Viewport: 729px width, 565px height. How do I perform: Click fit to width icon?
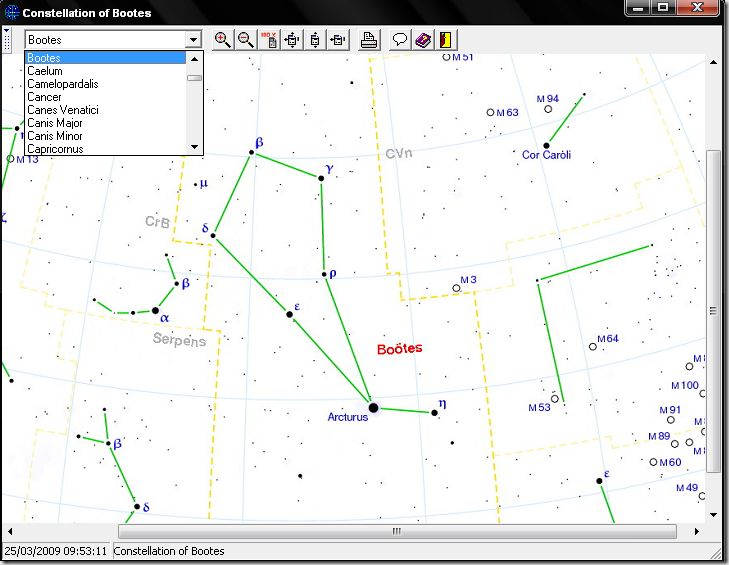click(x=338, y=40)
